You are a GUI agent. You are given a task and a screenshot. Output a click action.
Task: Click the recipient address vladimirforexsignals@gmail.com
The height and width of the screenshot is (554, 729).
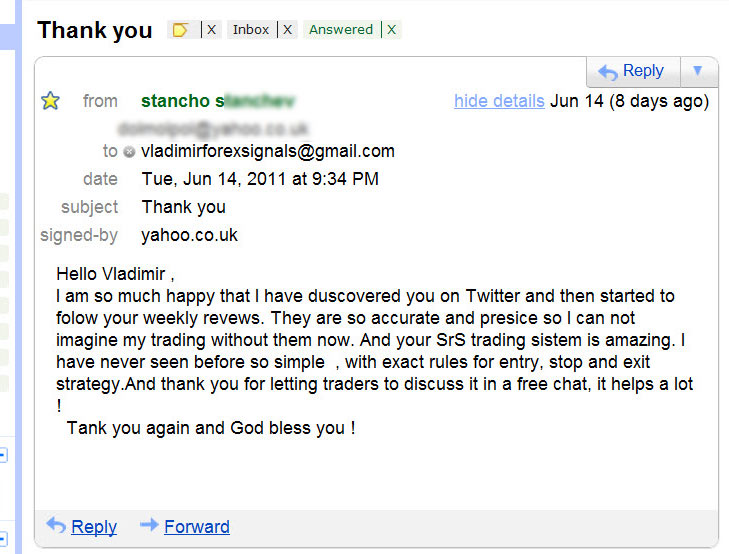[268, 151]
